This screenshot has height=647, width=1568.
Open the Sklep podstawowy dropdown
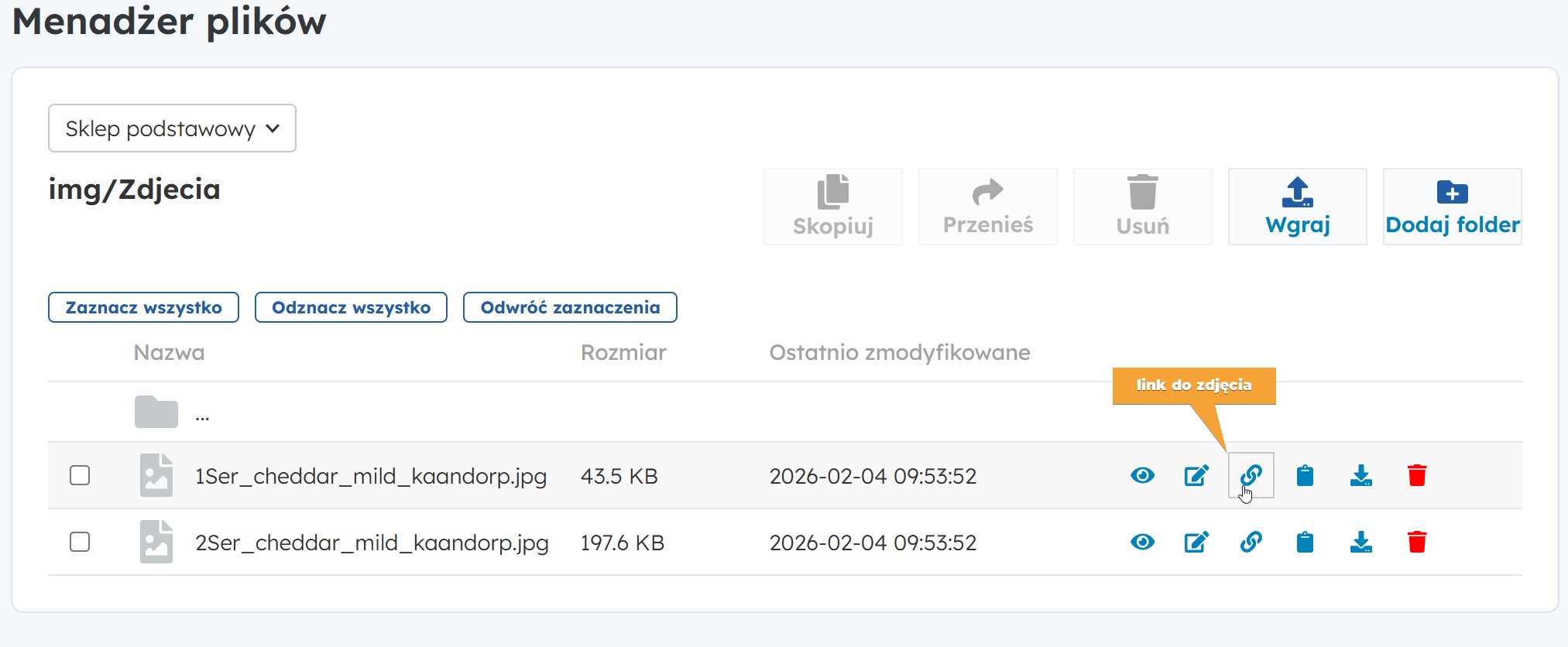tap(172, 128)
